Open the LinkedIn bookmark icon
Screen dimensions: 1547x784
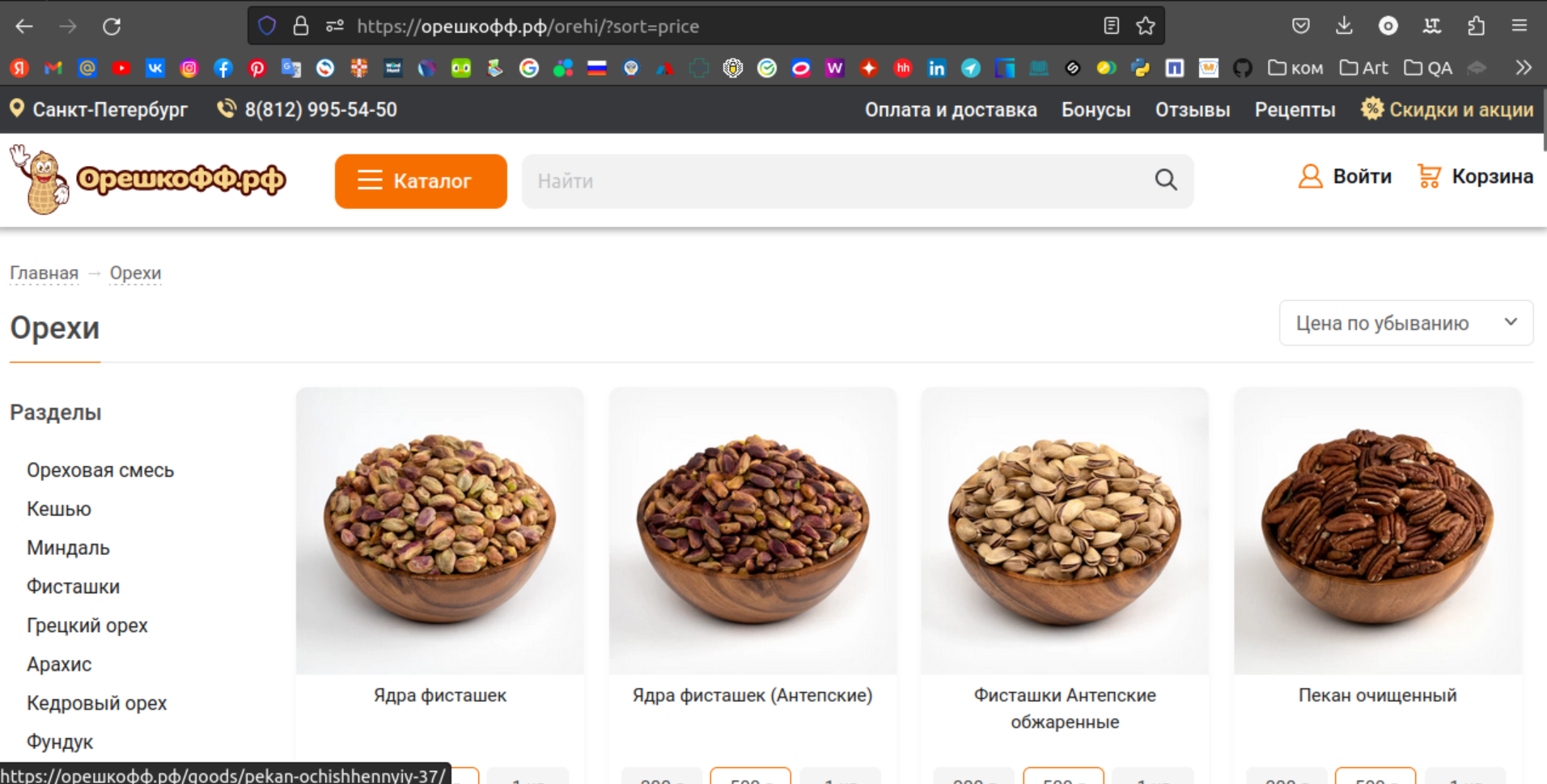coord(937,68)
